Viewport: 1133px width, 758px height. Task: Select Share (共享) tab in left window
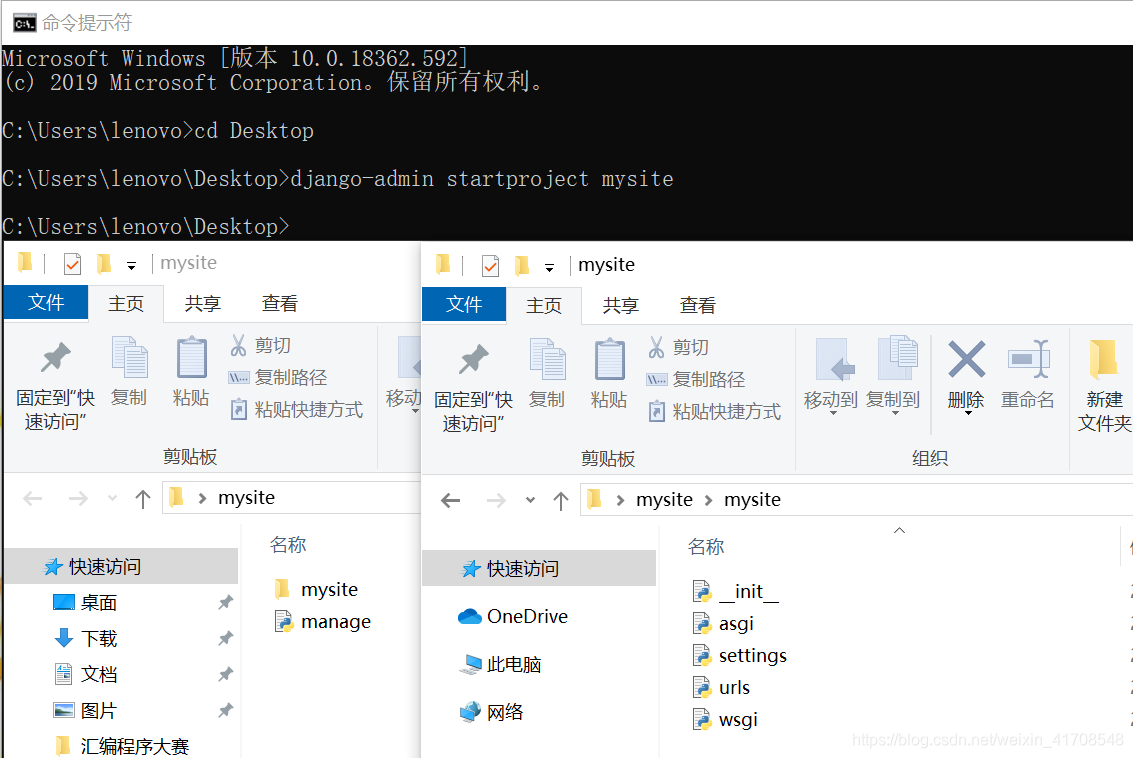pyautogui.click(x=202, y=303)
